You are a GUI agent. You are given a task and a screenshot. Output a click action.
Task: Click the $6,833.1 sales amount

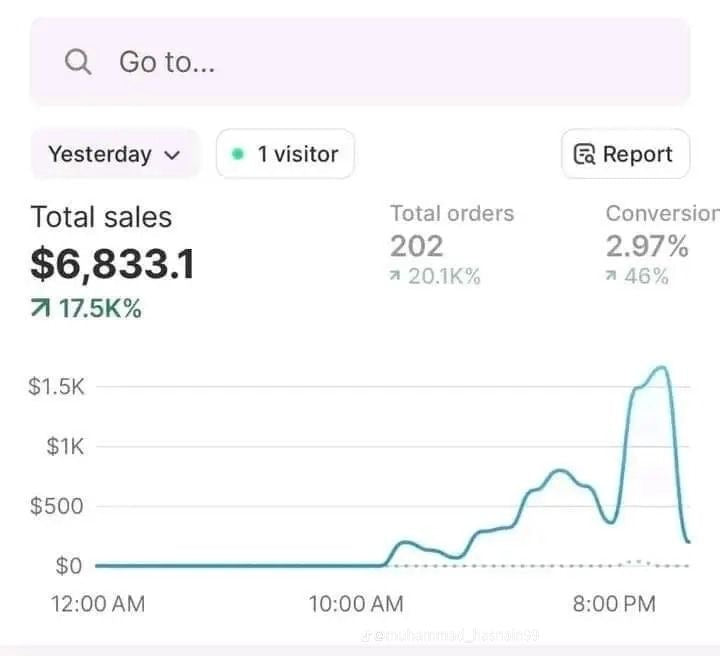[x=112, y=264]
